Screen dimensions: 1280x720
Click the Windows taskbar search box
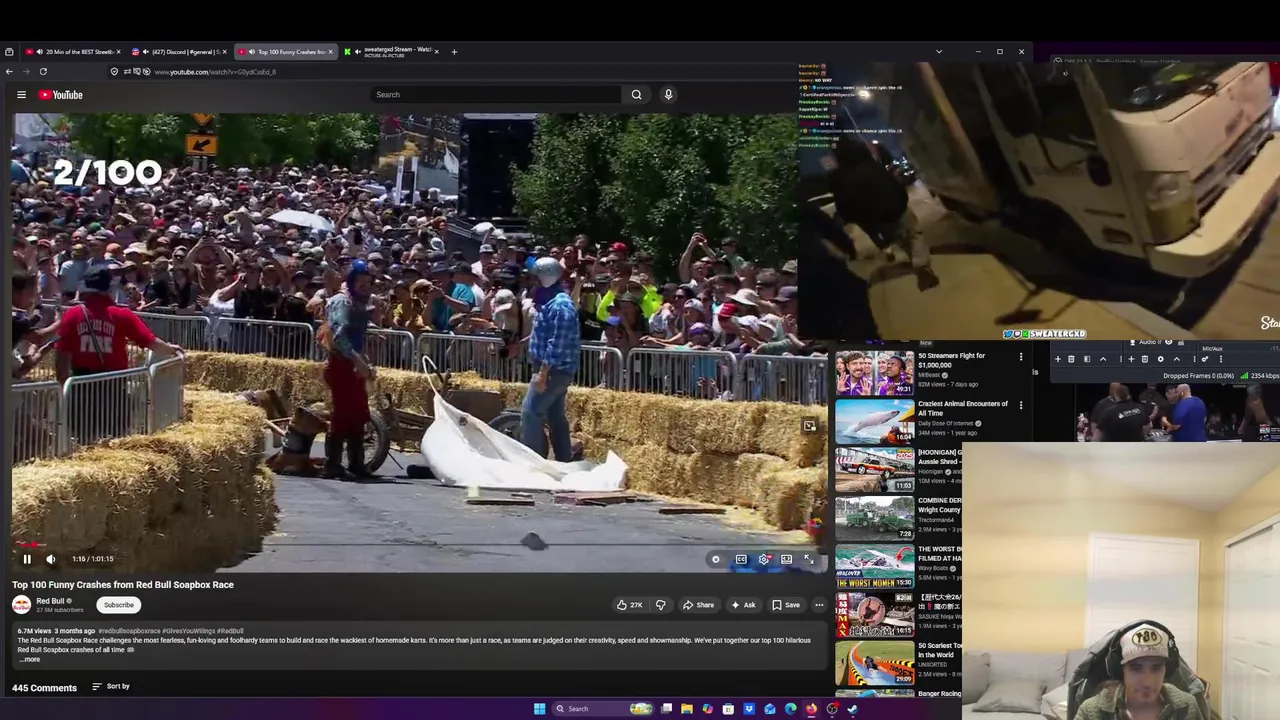pos(603,709)
